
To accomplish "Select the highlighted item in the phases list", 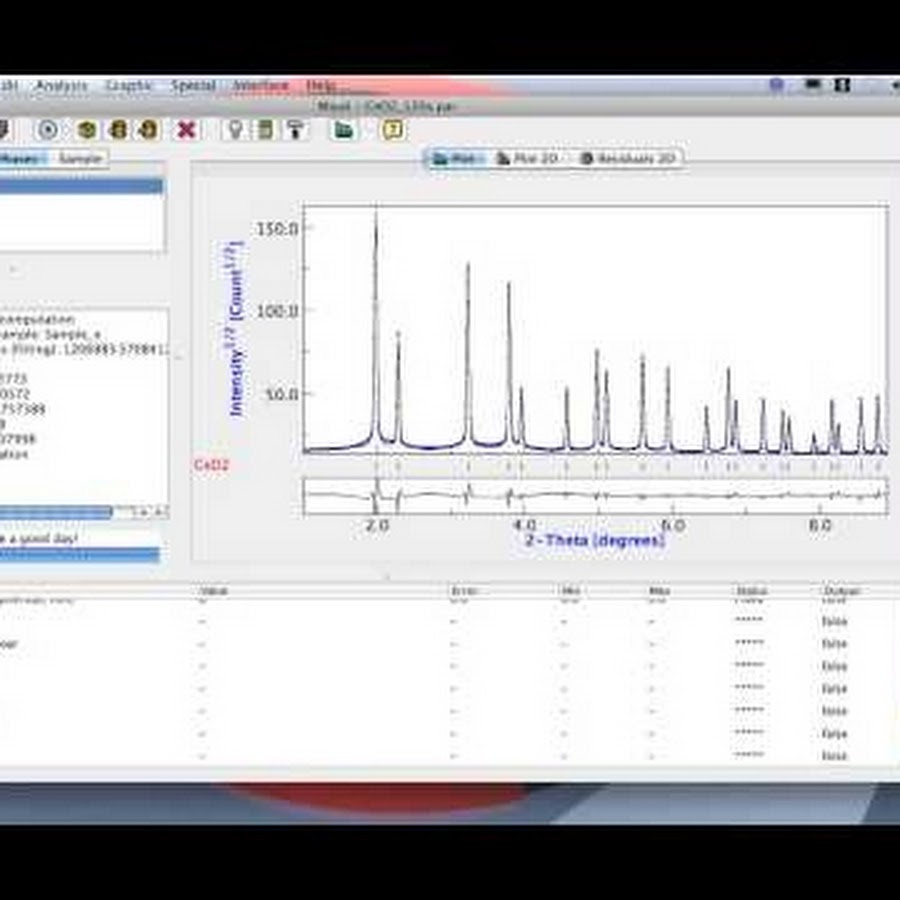I will tap(80, 186).
